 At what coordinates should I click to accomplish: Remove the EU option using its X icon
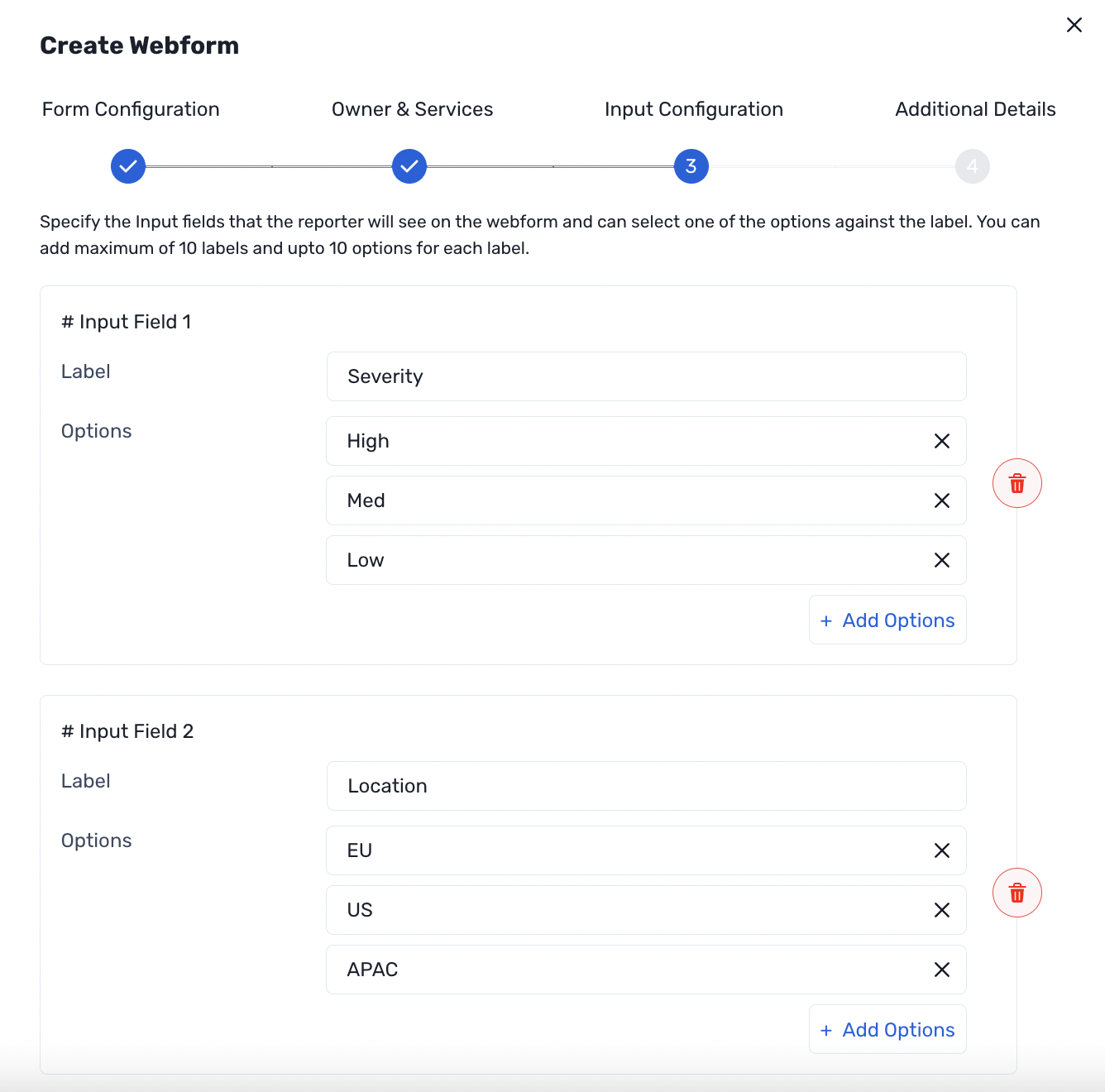pyautogui.click(x=941, y=850)
